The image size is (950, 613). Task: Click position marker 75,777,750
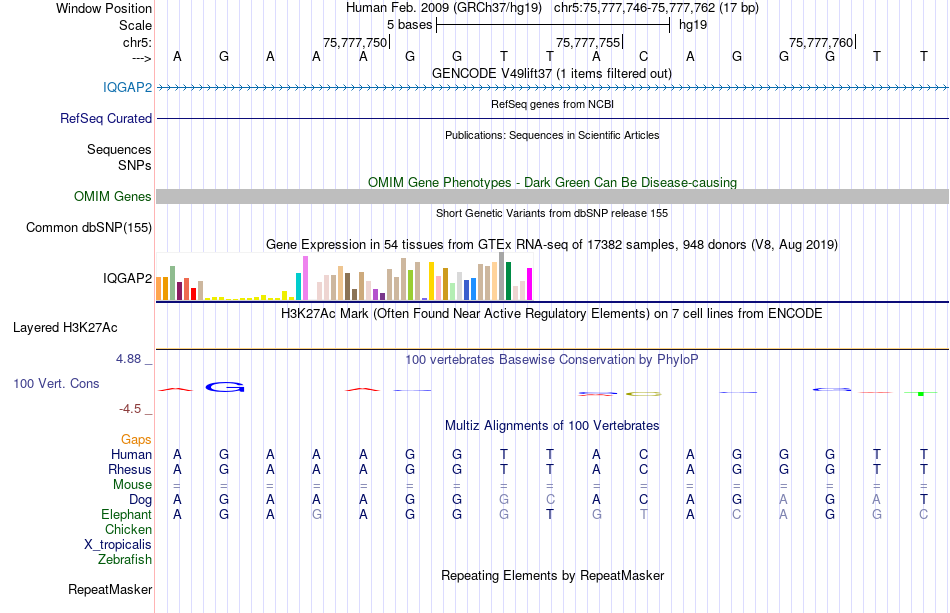354,42
